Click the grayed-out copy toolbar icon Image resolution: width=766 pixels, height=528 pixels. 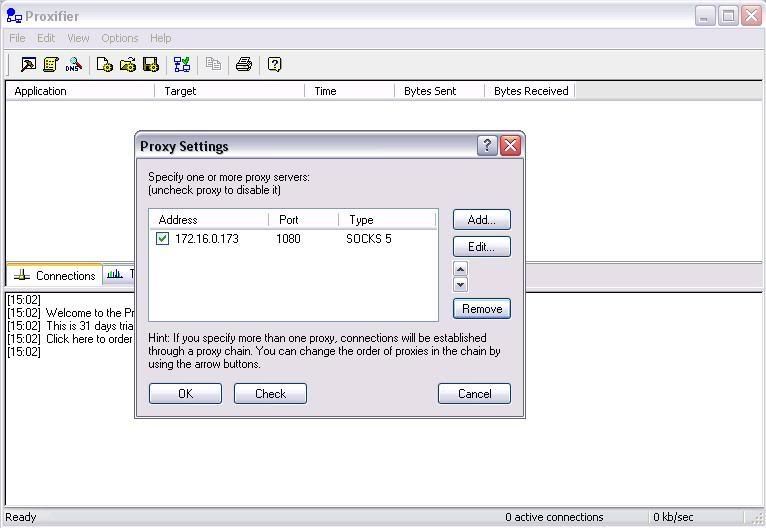click(x=213, y=64)
